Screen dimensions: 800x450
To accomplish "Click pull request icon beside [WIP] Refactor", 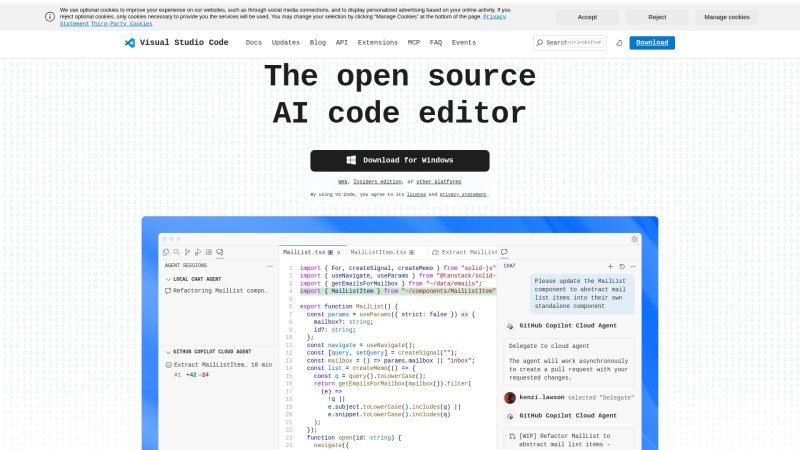I will [x=512, y=436].
